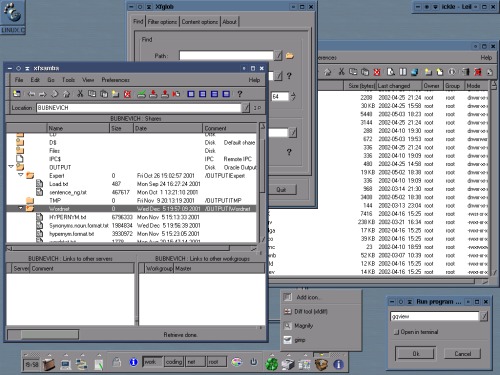Click the Cut scissors icon in xfsamba toolbar
Viewport: 500px width, 375px height.
[x=80, y=94]
